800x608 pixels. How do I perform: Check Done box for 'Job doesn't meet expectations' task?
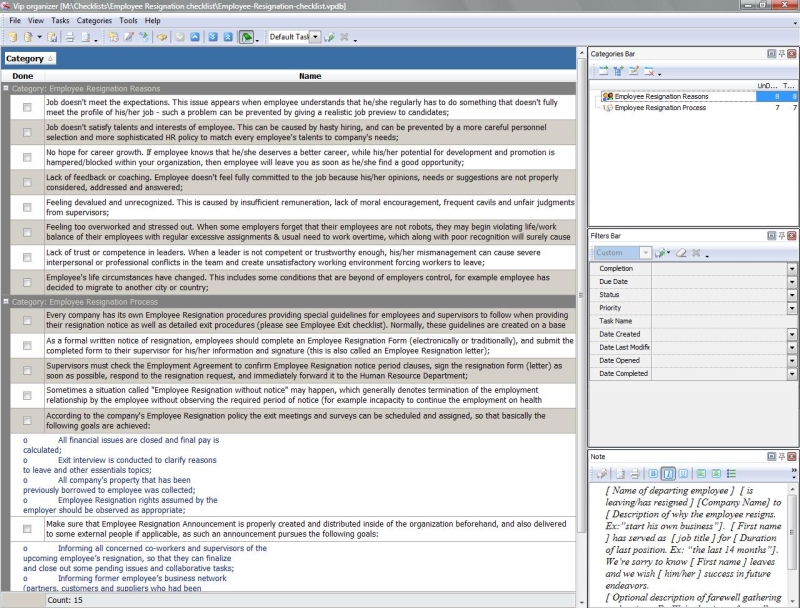tap(28, 108)
